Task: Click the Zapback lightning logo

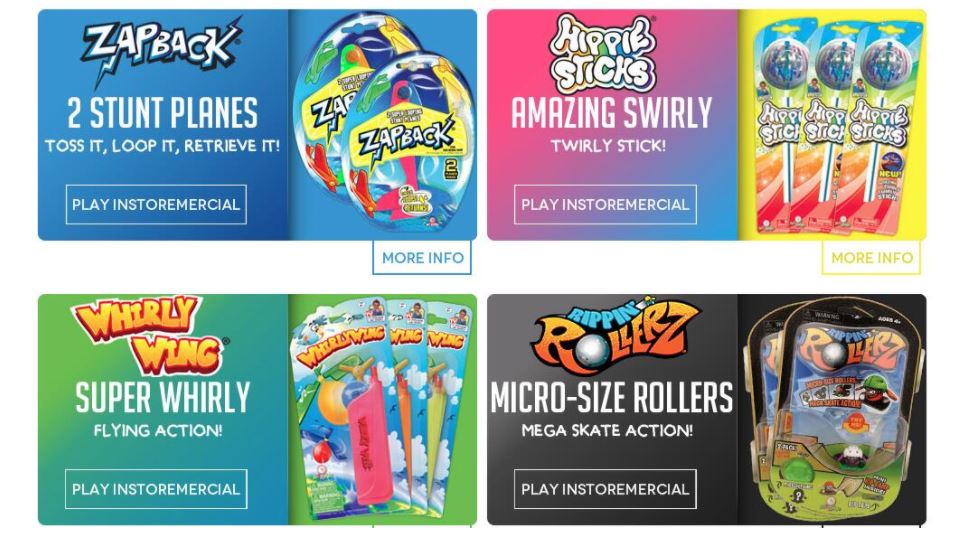Action: tap(161, 49)
